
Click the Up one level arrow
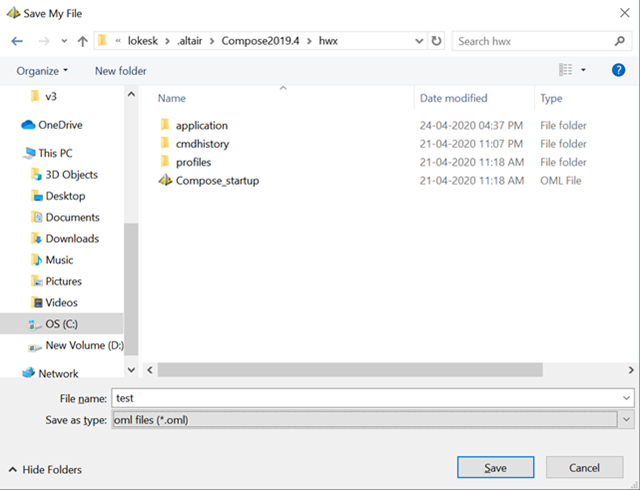point(82,41)
